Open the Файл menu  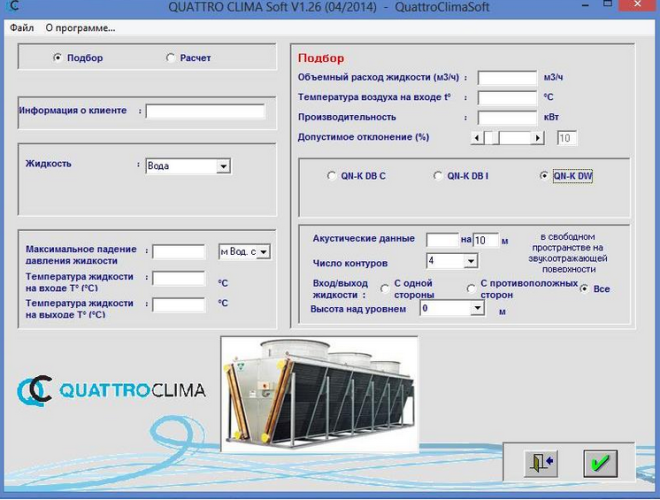[22, 28]
